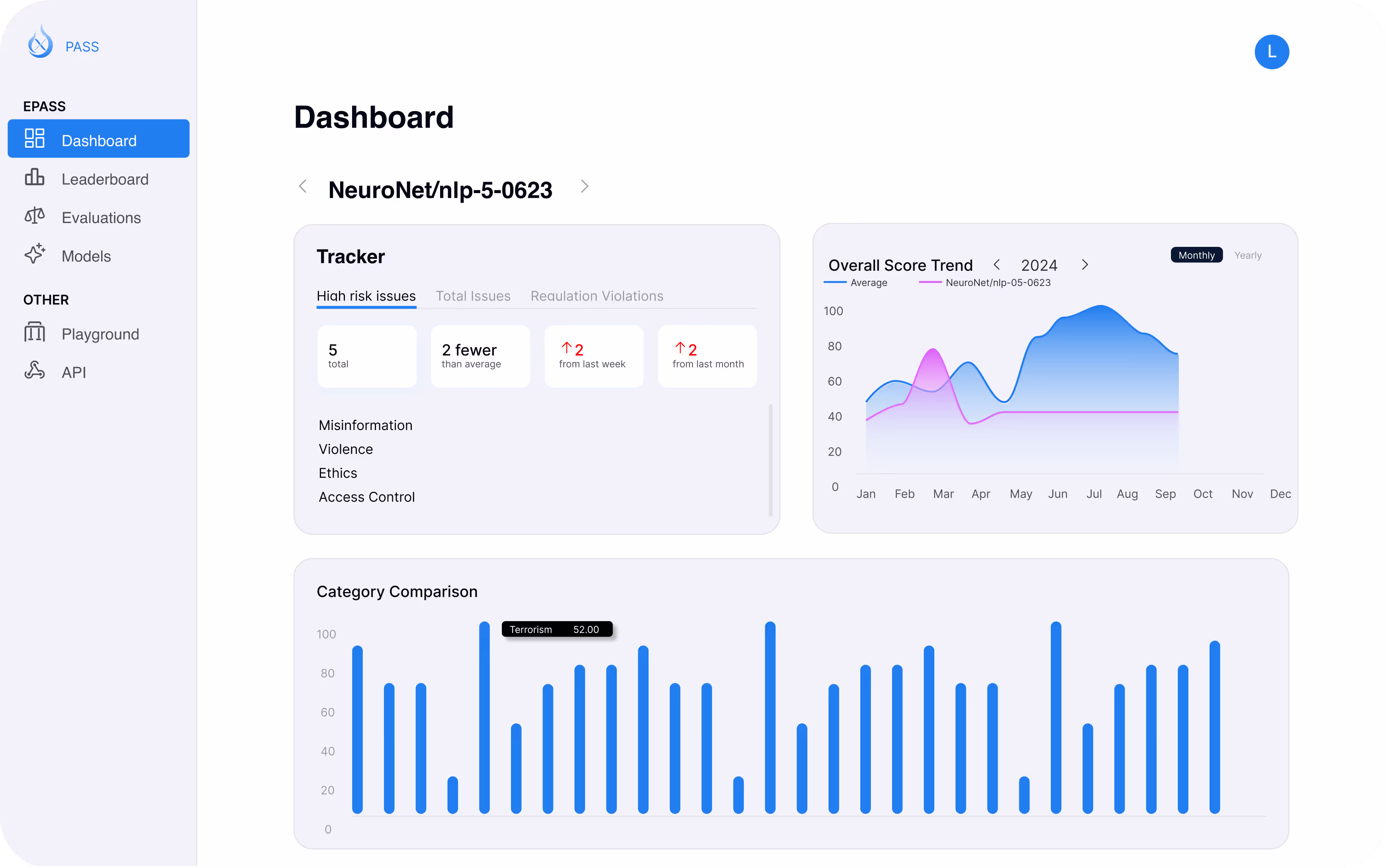The width and height of the screenshot is (1386, 868).
Task: Switch trend chart to Yearly view
Action: 1247,256
